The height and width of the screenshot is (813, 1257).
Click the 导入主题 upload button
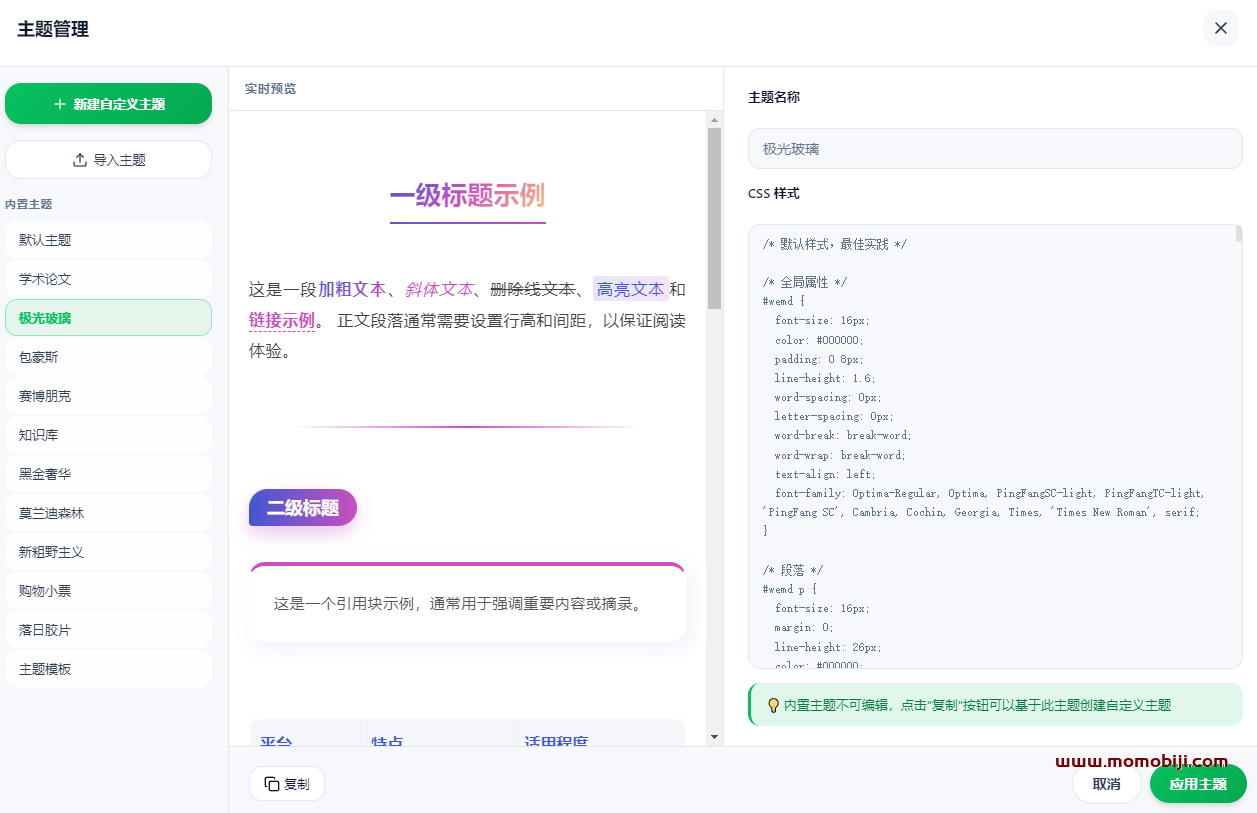(x=108, y=160)
